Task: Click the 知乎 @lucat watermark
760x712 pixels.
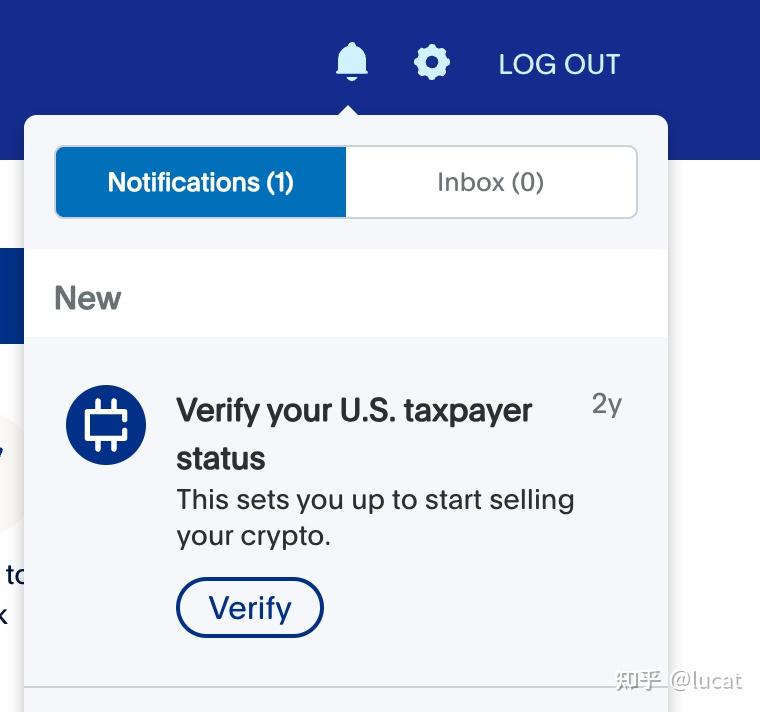Action: tap(679, 681)
